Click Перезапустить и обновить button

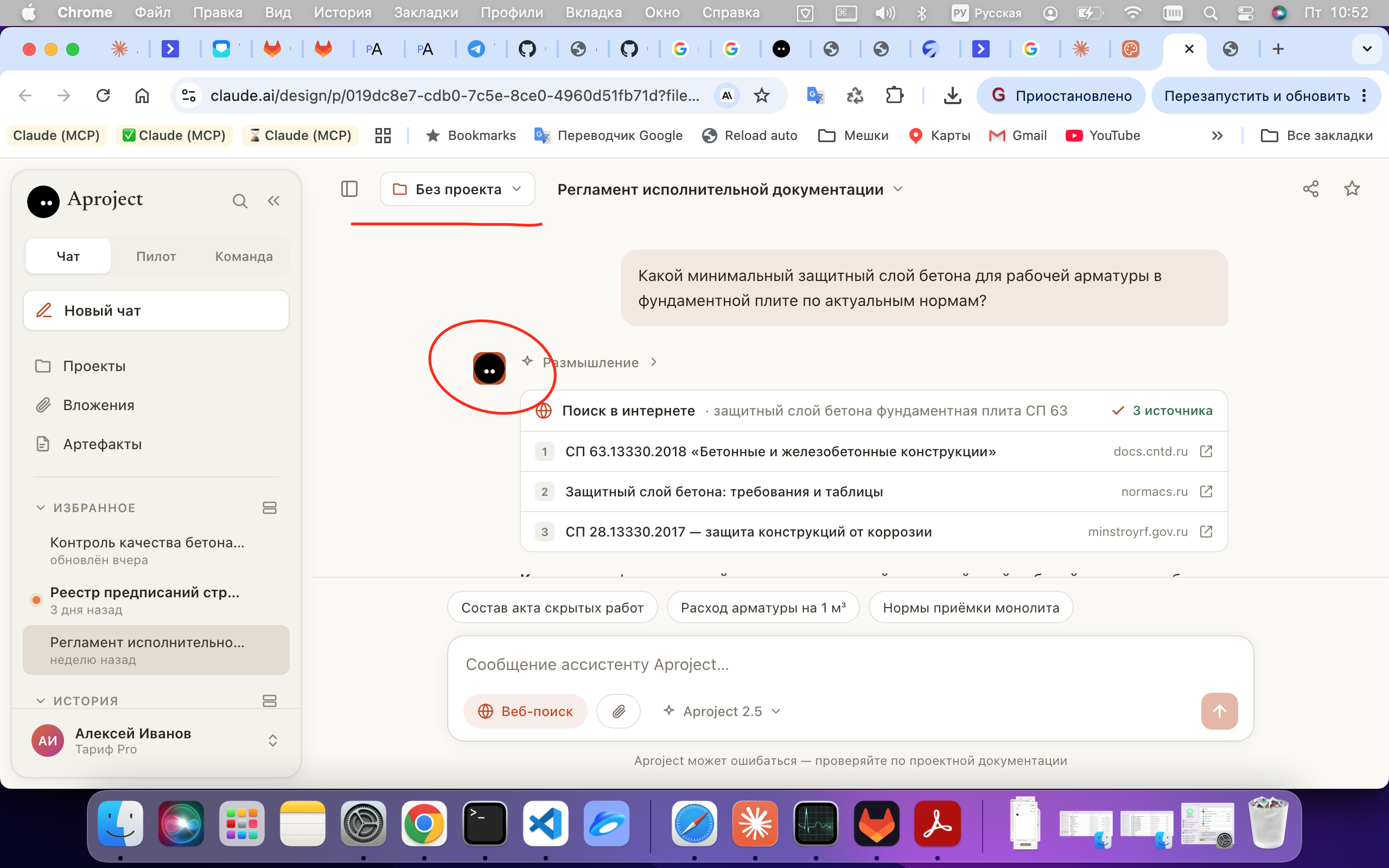[x=1265, y=95]
